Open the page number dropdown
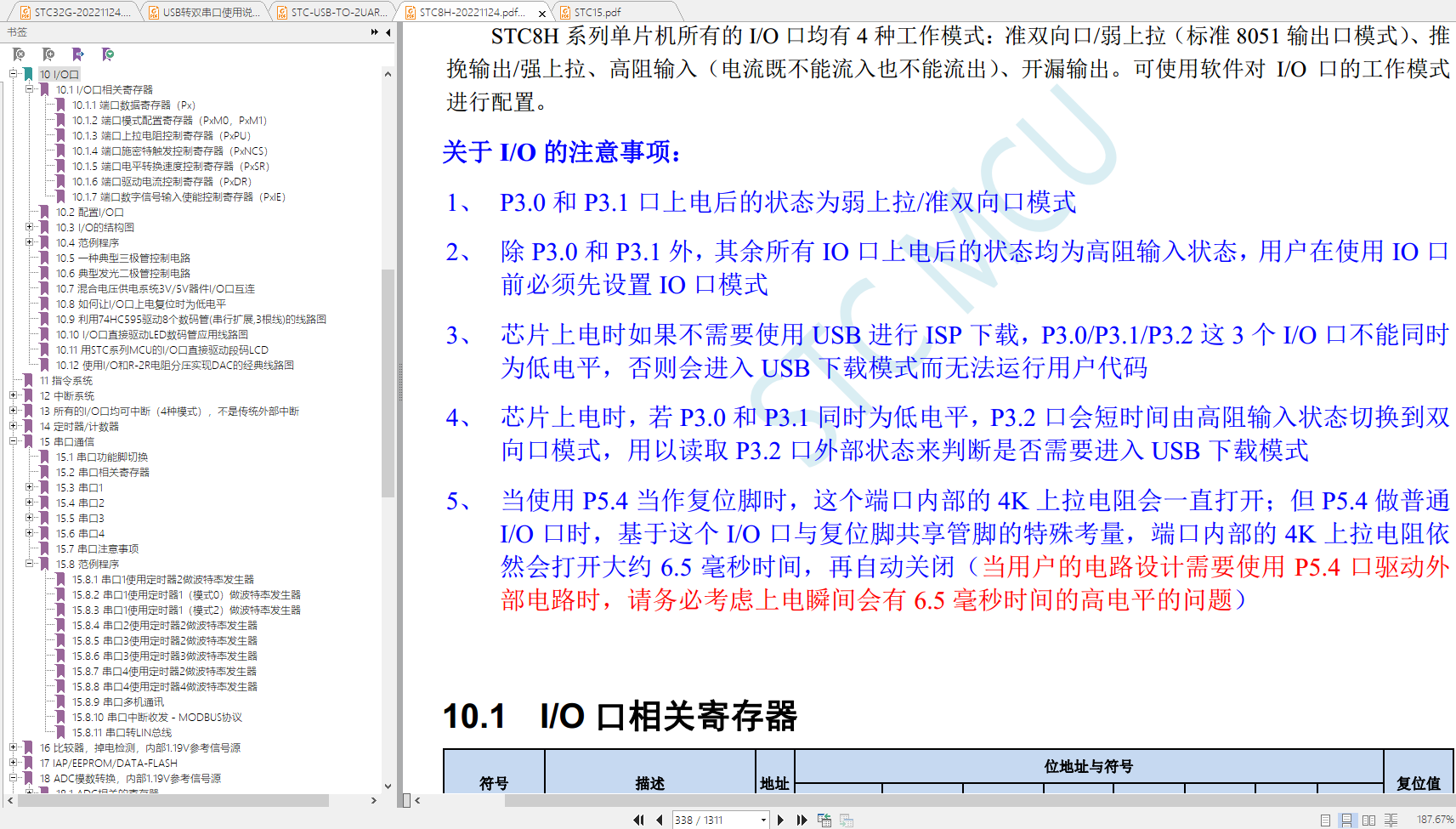1456x829 pixels. pos(763,820)
